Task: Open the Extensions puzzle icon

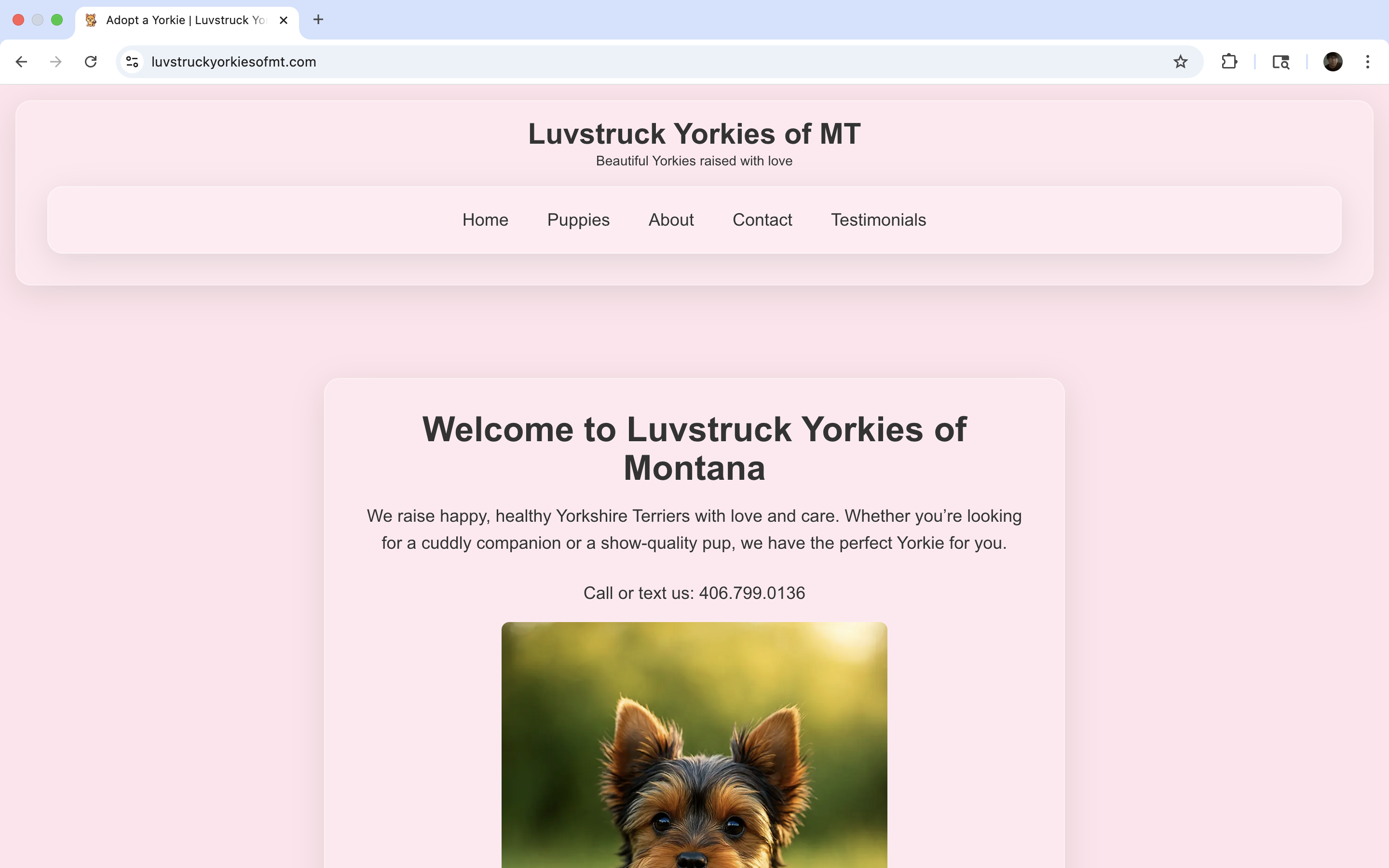Action: coord(1229,61)
